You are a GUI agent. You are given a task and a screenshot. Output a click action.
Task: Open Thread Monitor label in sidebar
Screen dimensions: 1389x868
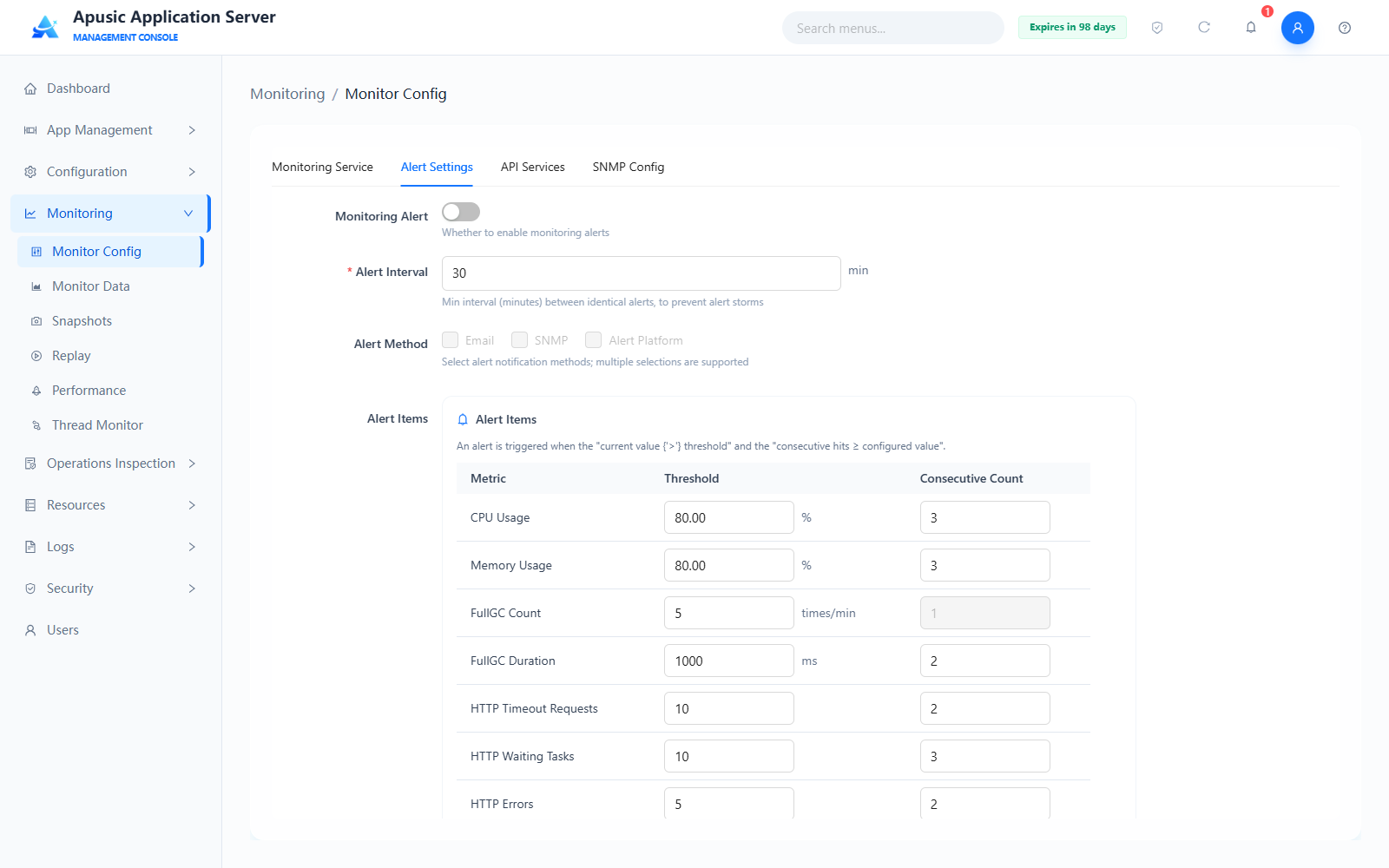[97, 425]
